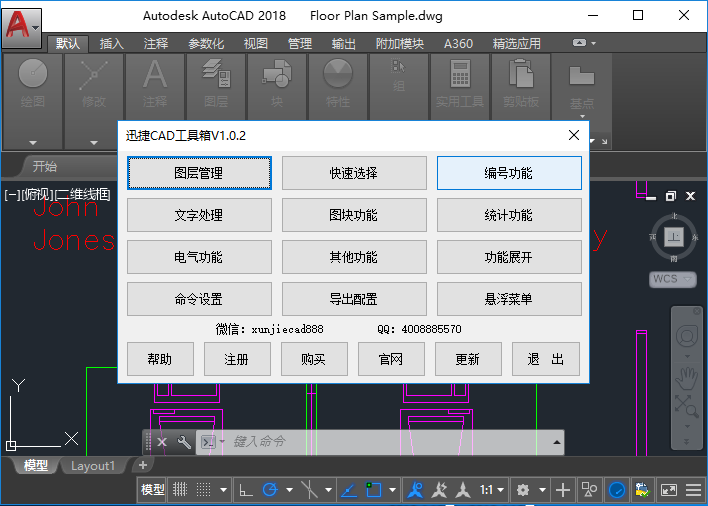
Task: Close the command line with the X icon
Action: tap(162, 442)
